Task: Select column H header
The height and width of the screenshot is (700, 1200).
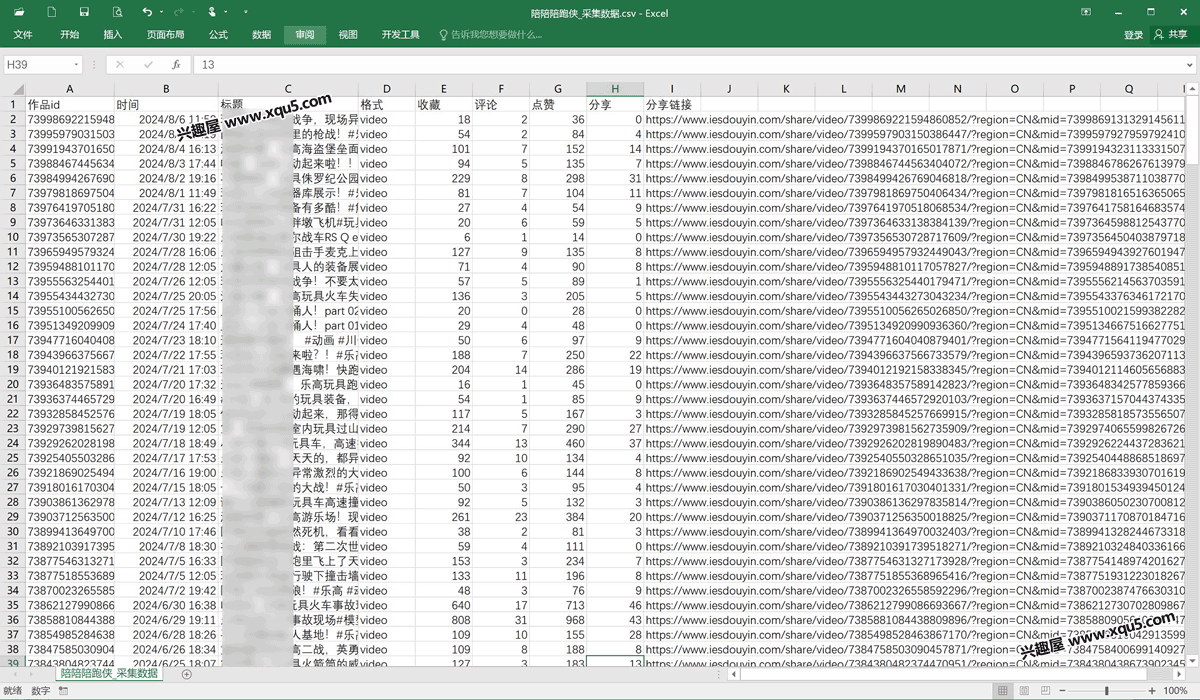Action: (x=615, y=89)
